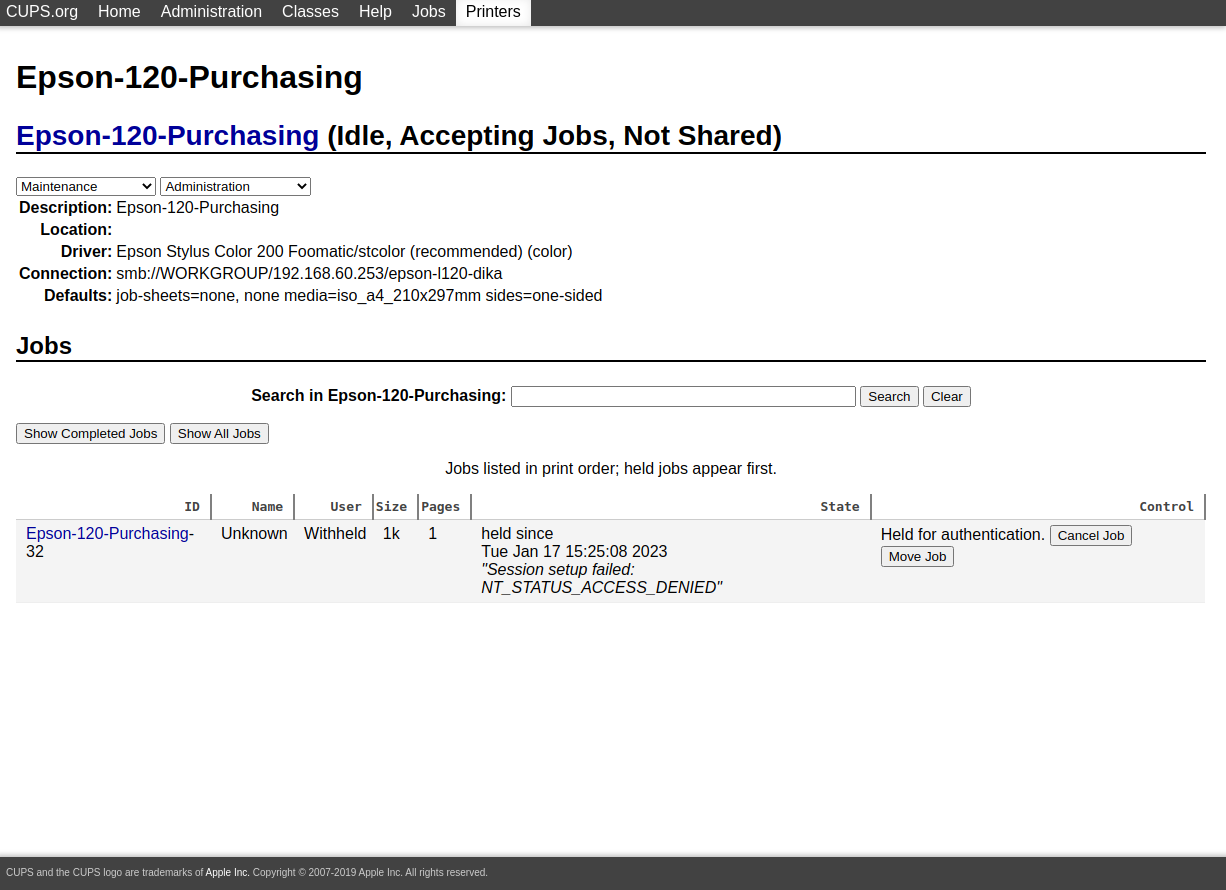Click the 'Tue Jan 17 15:25:08 2023' timestamp
Image resolution: width=1226 pixels, height=890 pixels.
[x=574, y=551]
